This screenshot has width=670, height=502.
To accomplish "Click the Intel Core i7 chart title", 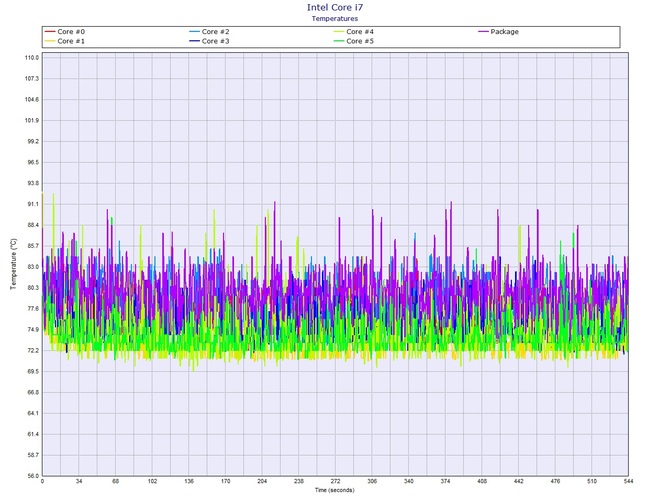I will (335, 7).
